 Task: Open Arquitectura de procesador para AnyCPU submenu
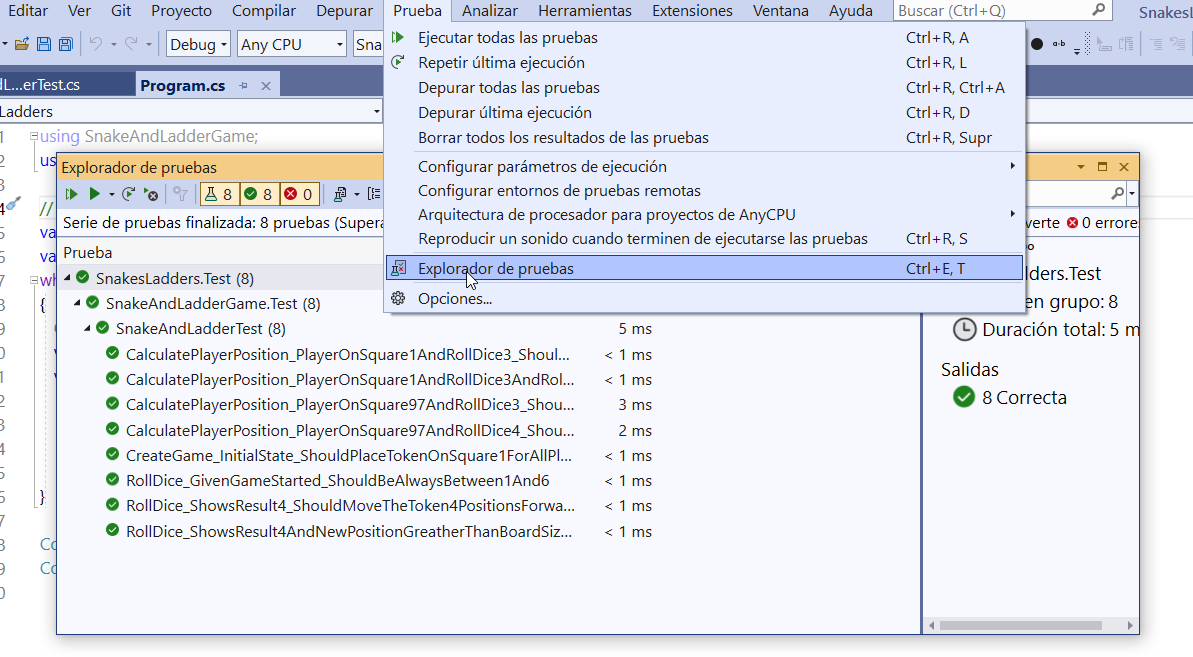click(704, 214)
